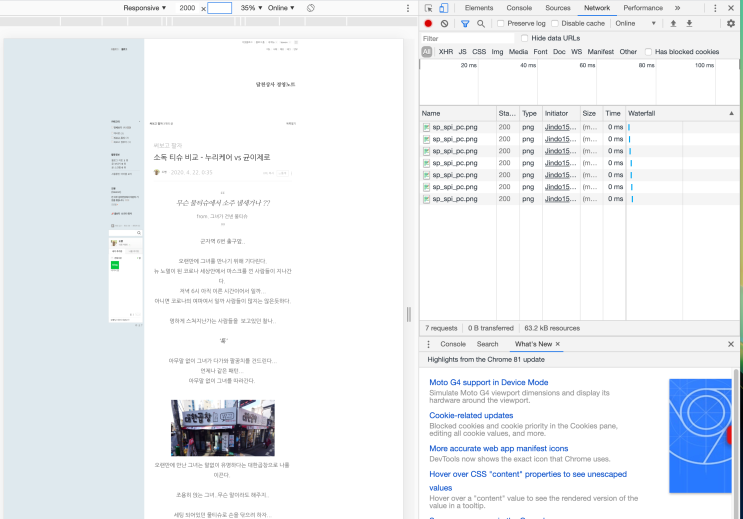Open the 35% zoom dropdown
This screenshot has width=743, height=519.
(x=251, y=8)
